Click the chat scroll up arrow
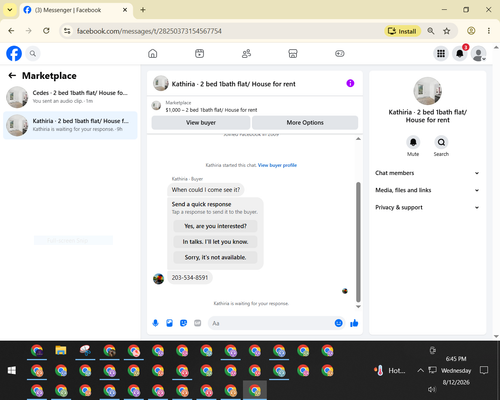 coord(358,139)
